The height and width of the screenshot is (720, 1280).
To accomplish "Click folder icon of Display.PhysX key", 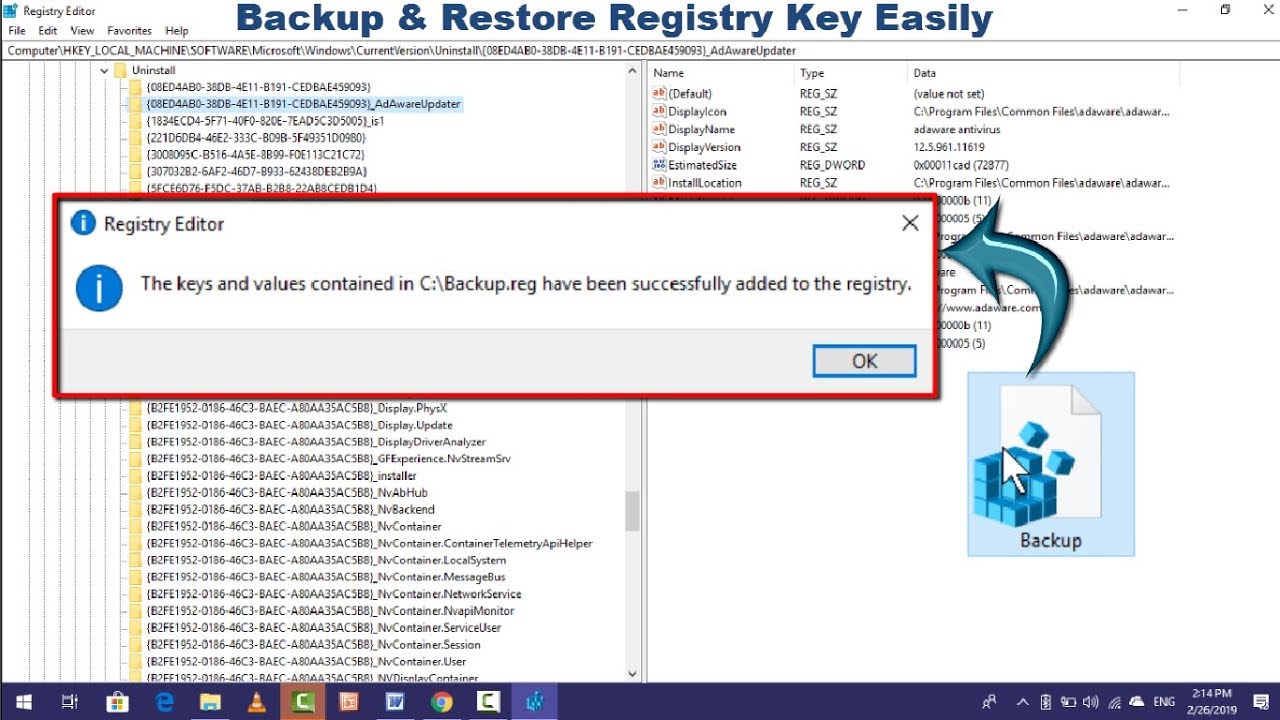I will 136,408.
